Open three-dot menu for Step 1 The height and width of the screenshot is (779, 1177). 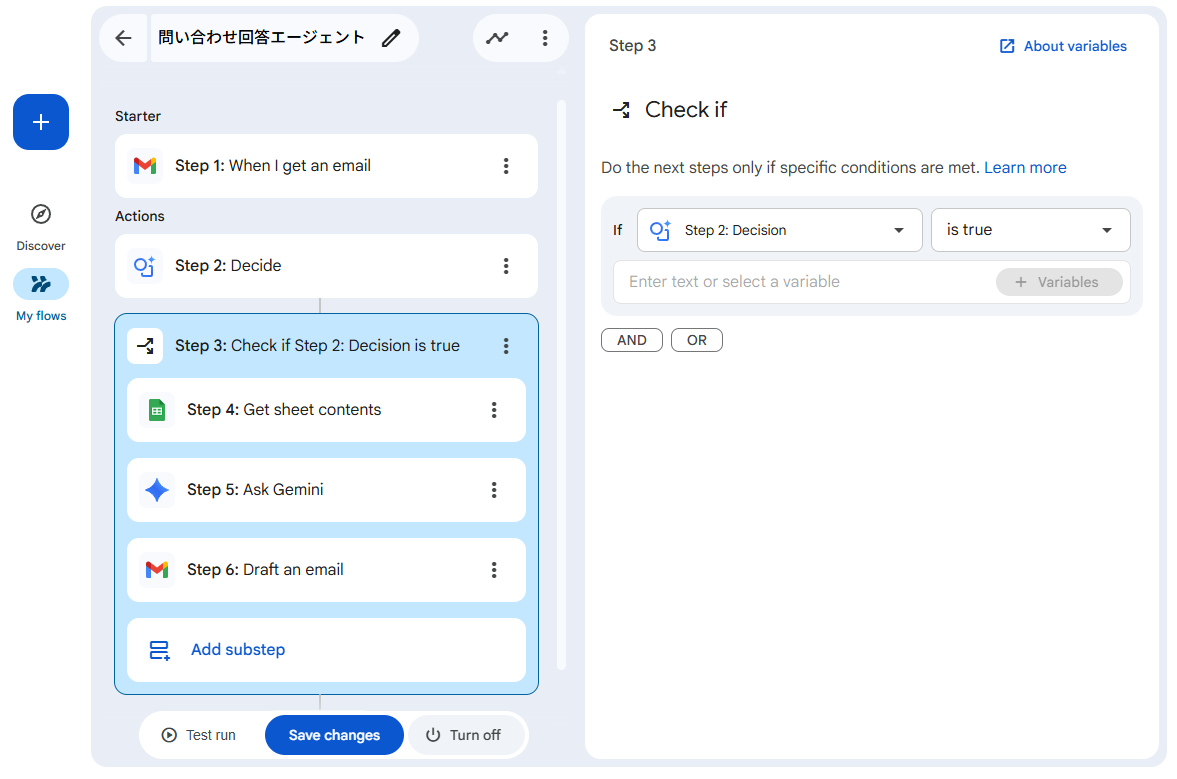506,166
